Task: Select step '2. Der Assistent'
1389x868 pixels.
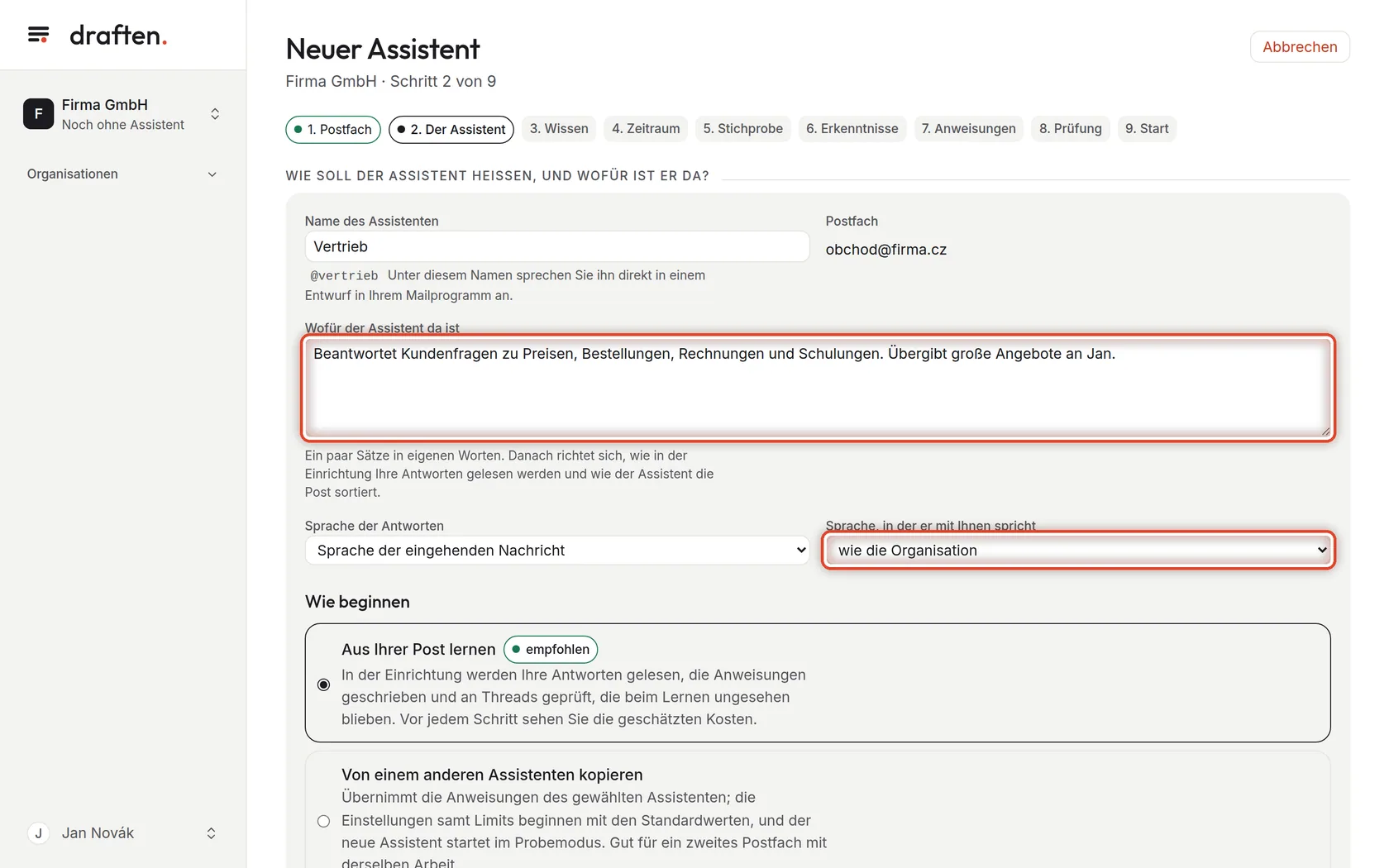Action: click(451, 130)
